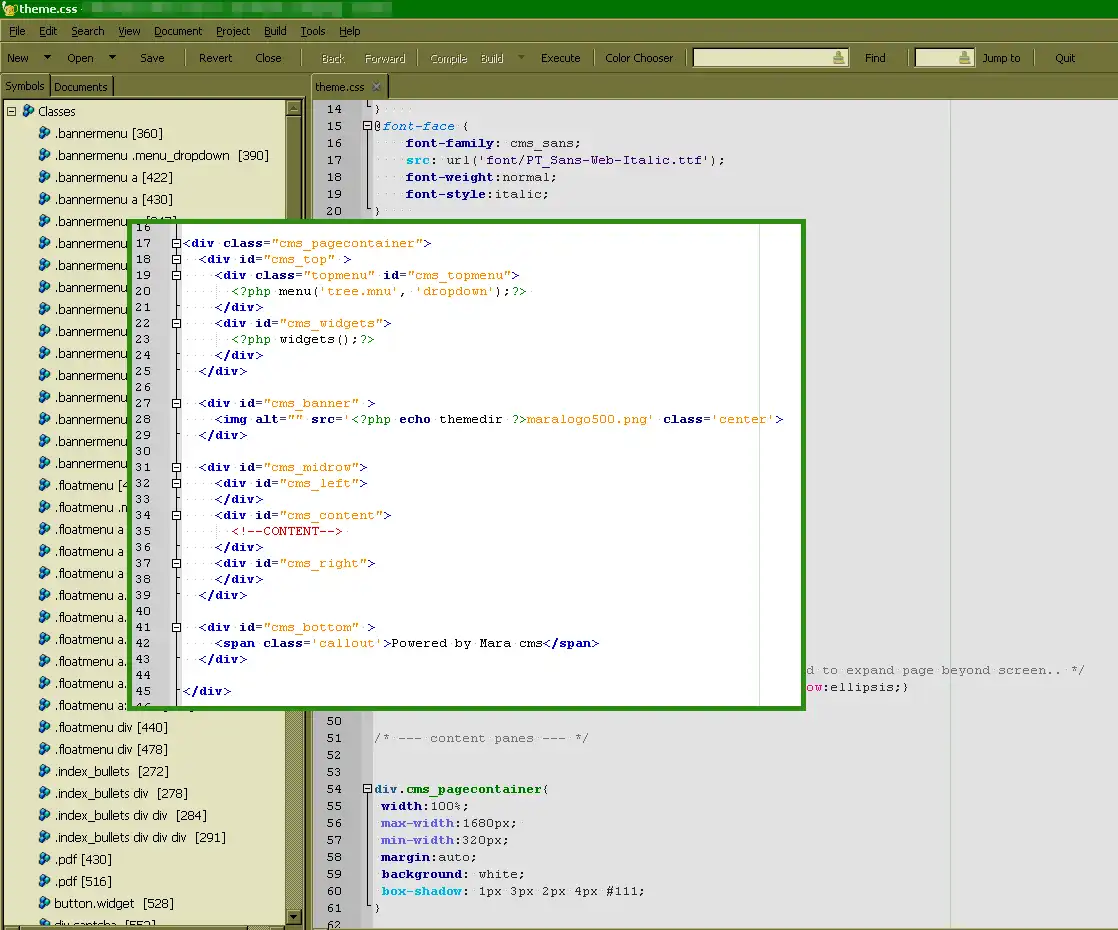Fold the div.cms_pagecontainer CSS rule at line 54
Screen dimensions: 1118x930
[x=368, y=789]
